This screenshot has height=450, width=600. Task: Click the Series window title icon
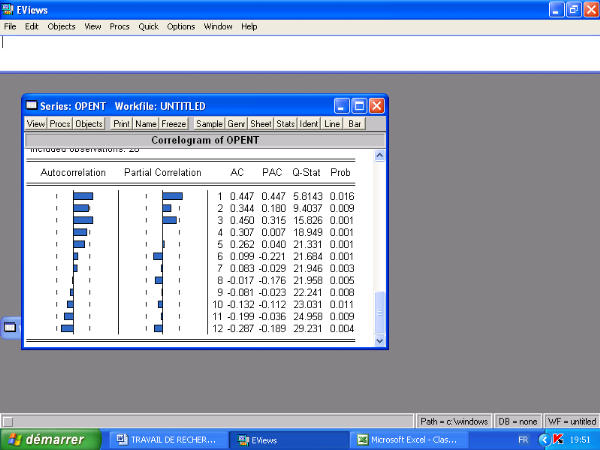(31, 105)
